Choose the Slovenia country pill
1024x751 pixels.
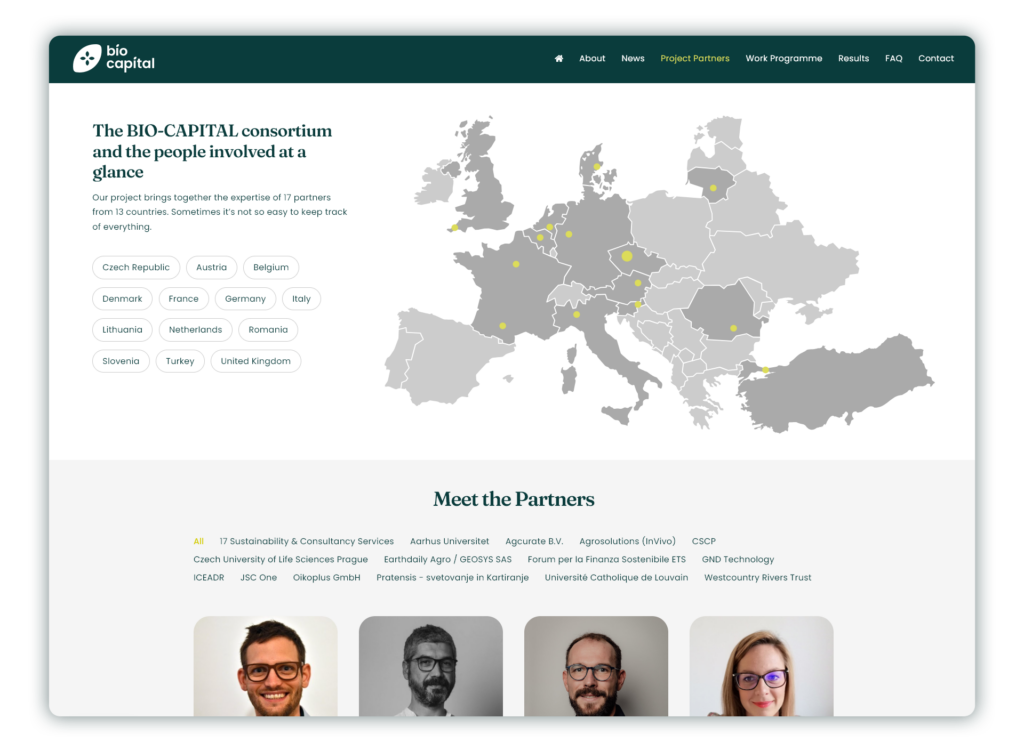121,361
